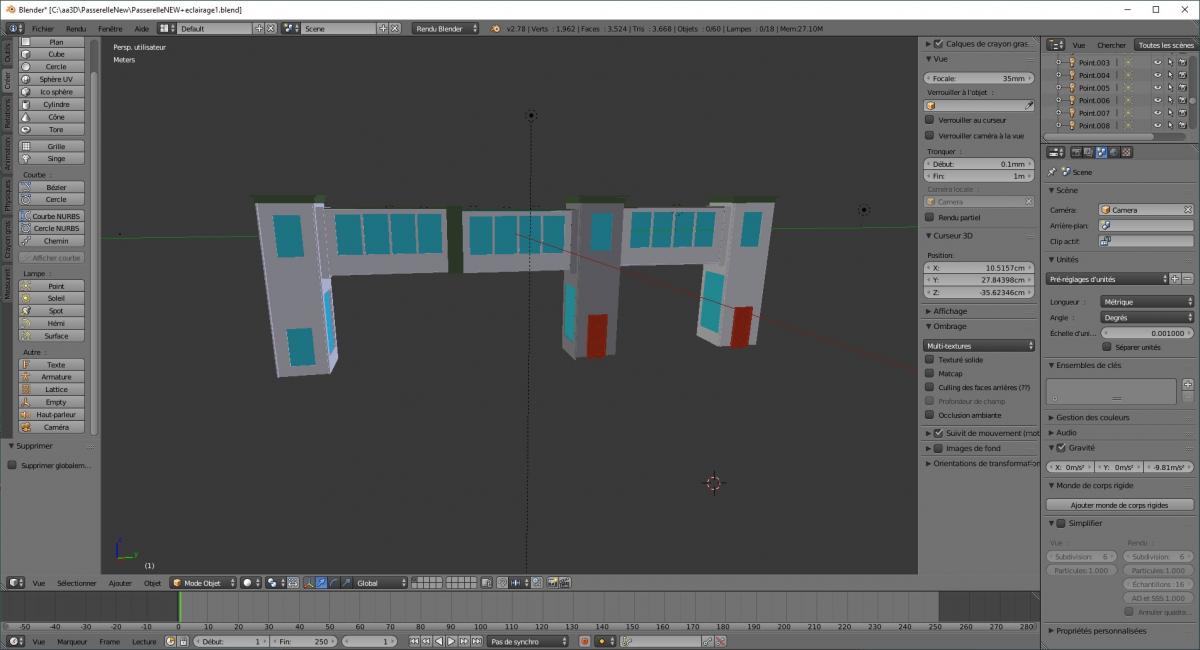The image size is (1200, 650).
Task: Enable the Occlusion ambiante checkbox
Action: pos(930,415)
